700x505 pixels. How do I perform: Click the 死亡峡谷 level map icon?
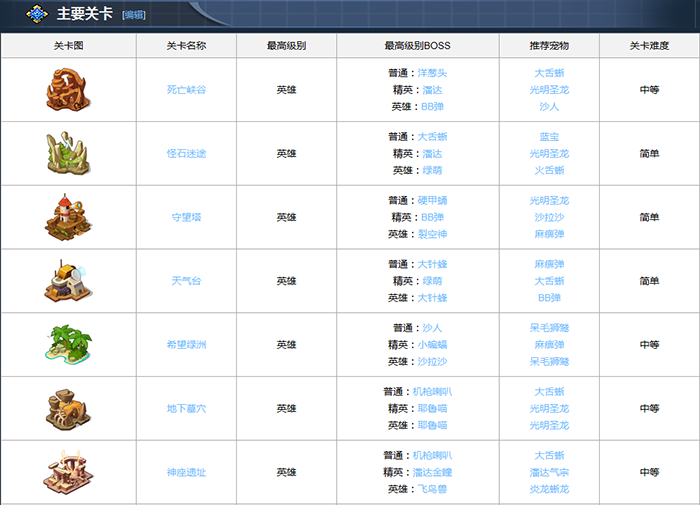coord(68,90)
